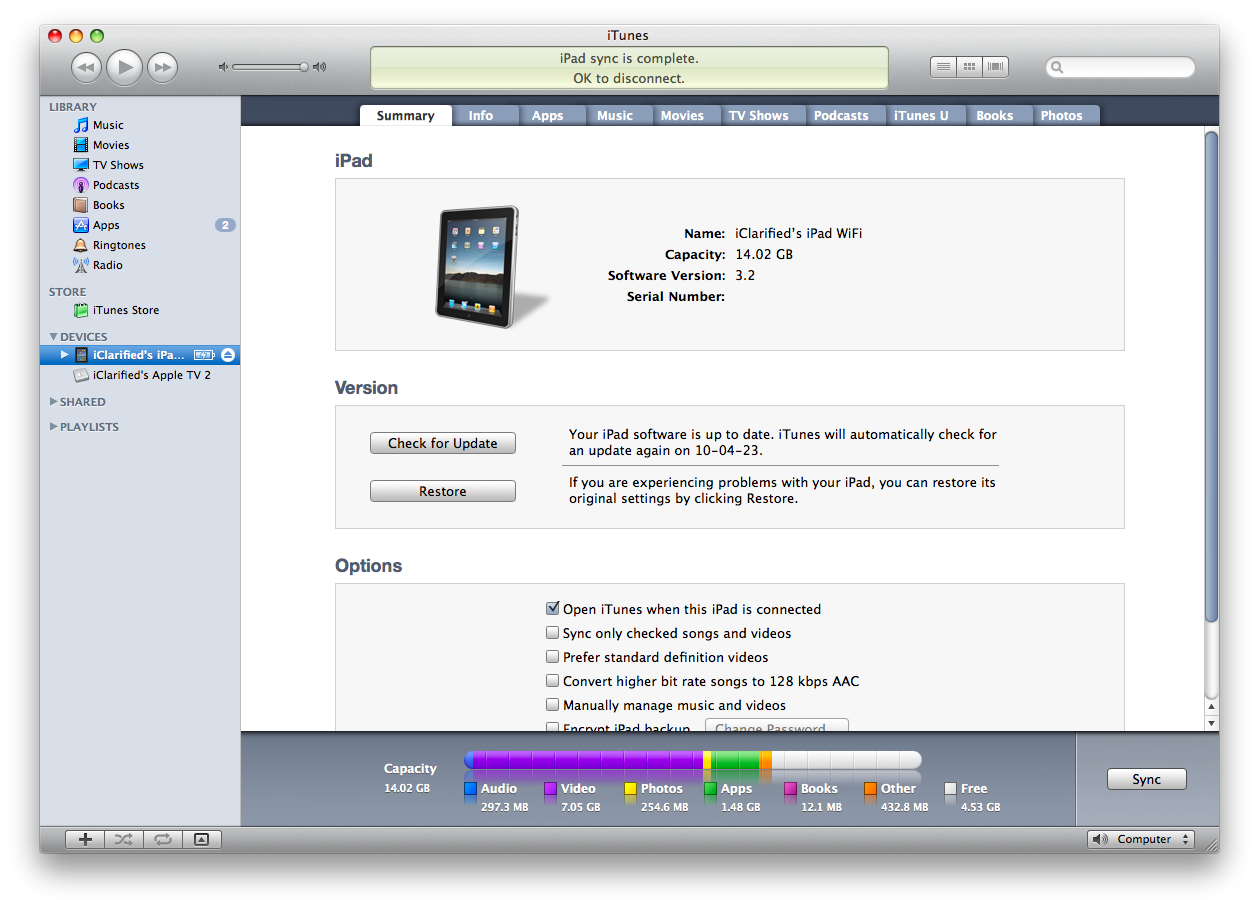Open the Movies library icon
Image resolution: width=1259 pixels, height=900 pixels.
81,145
